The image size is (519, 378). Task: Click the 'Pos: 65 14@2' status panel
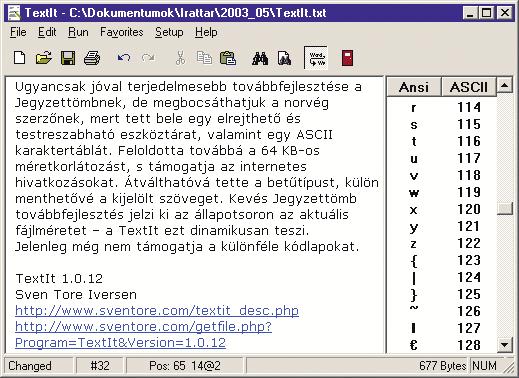(185, 366)
